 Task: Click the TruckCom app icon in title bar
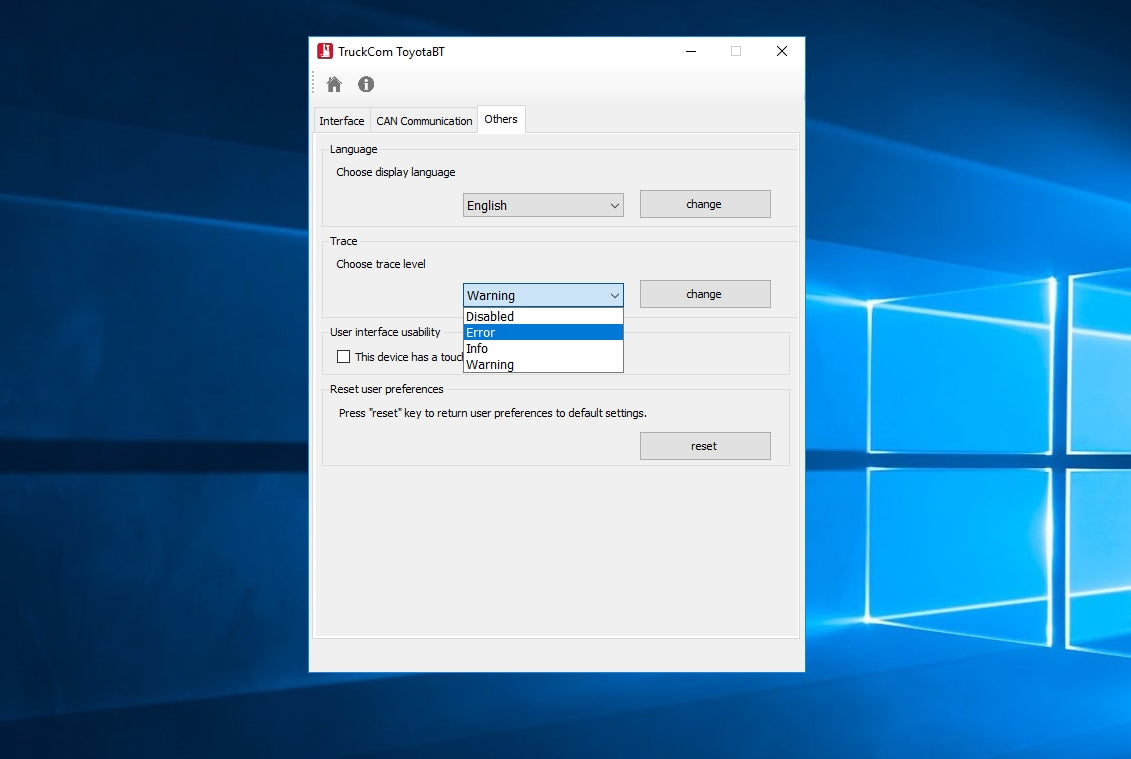pos(325,51)
